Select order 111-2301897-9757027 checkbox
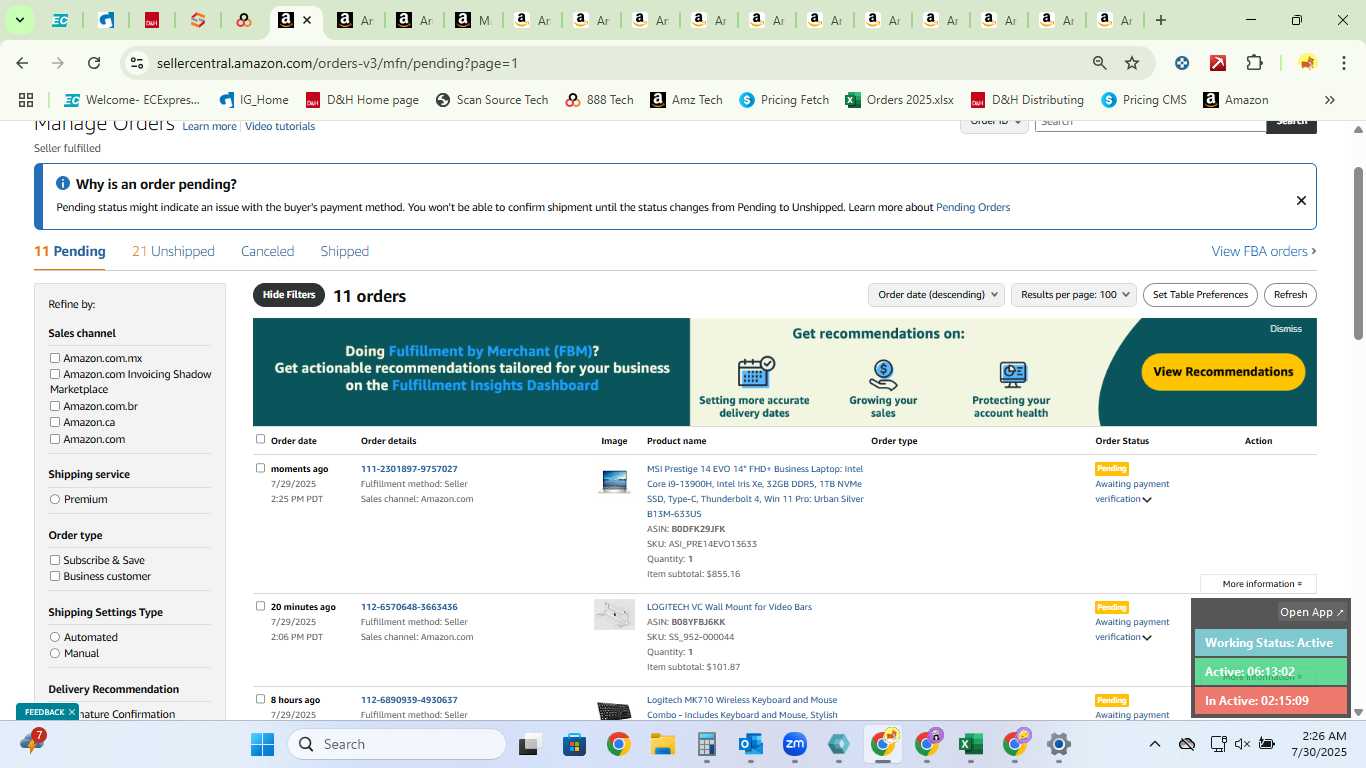The width and height of the screenshot is (1366, 768). [x=261, y=468]
